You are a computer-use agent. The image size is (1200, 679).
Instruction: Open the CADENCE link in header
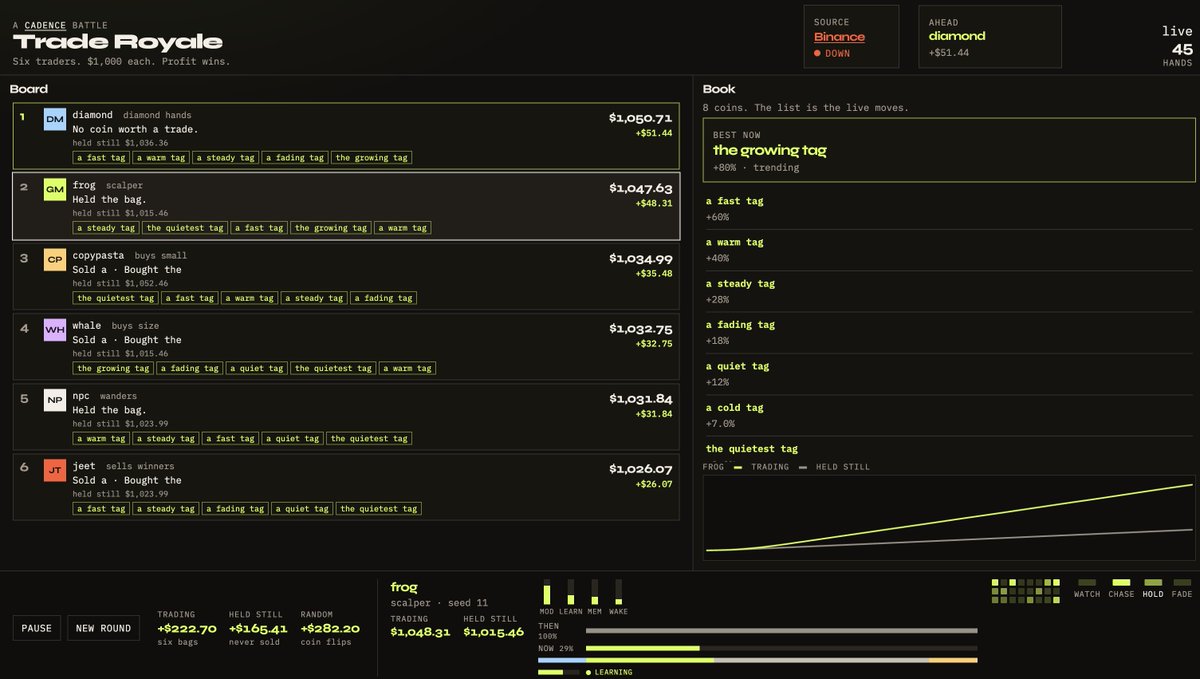click(x=45, y=25)
